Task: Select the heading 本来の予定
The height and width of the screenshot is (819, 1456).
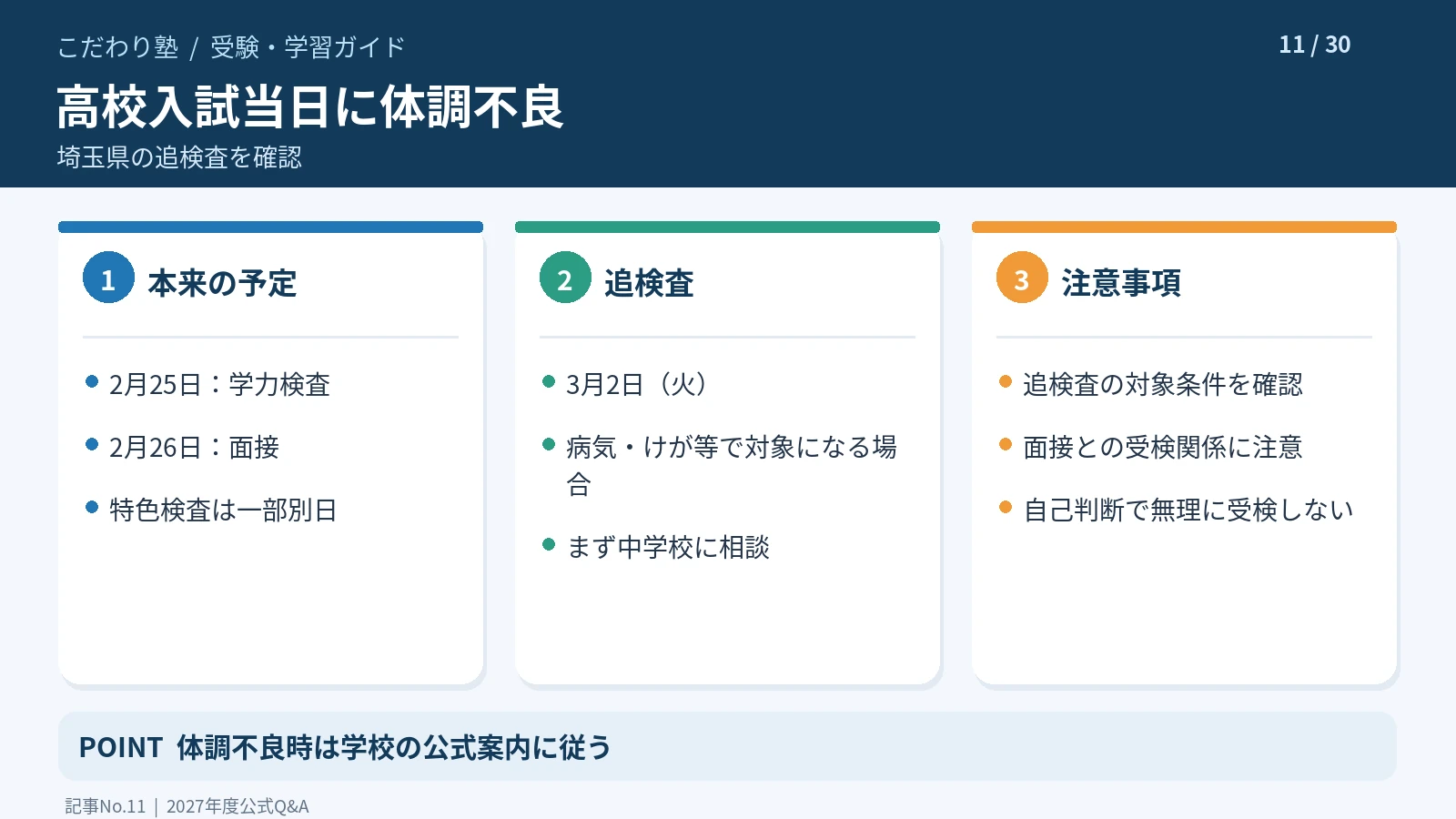Action: coord(222,283)
